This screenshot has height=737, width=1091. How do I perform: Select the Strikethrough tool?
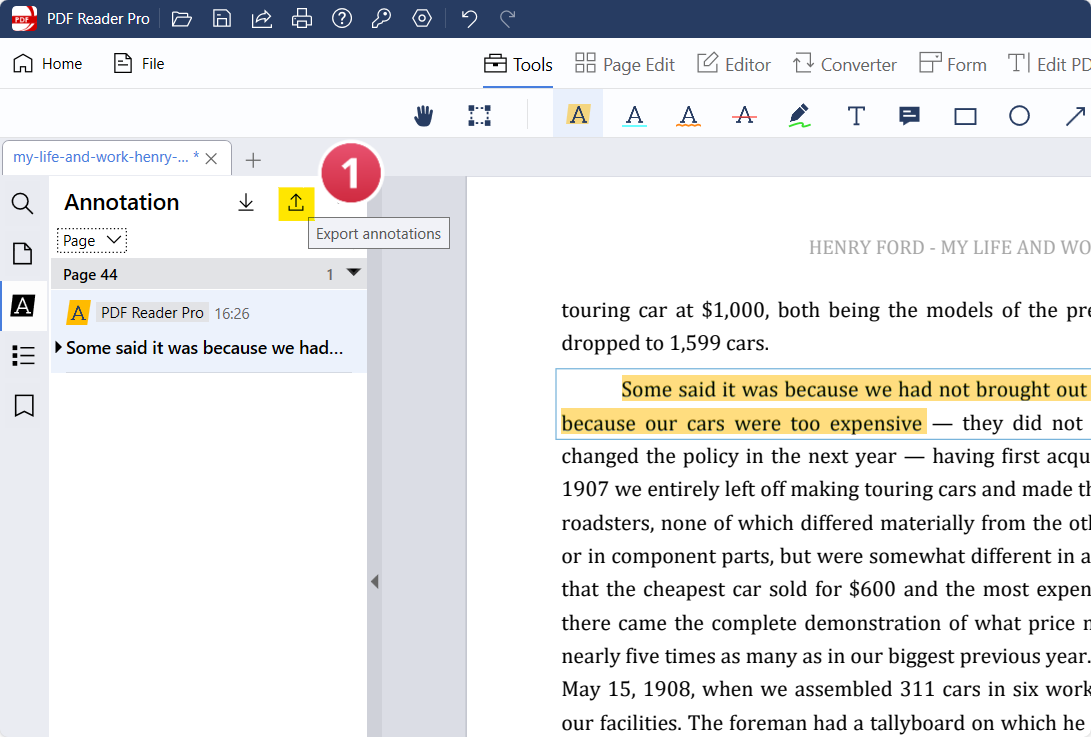tap(744, 116)
